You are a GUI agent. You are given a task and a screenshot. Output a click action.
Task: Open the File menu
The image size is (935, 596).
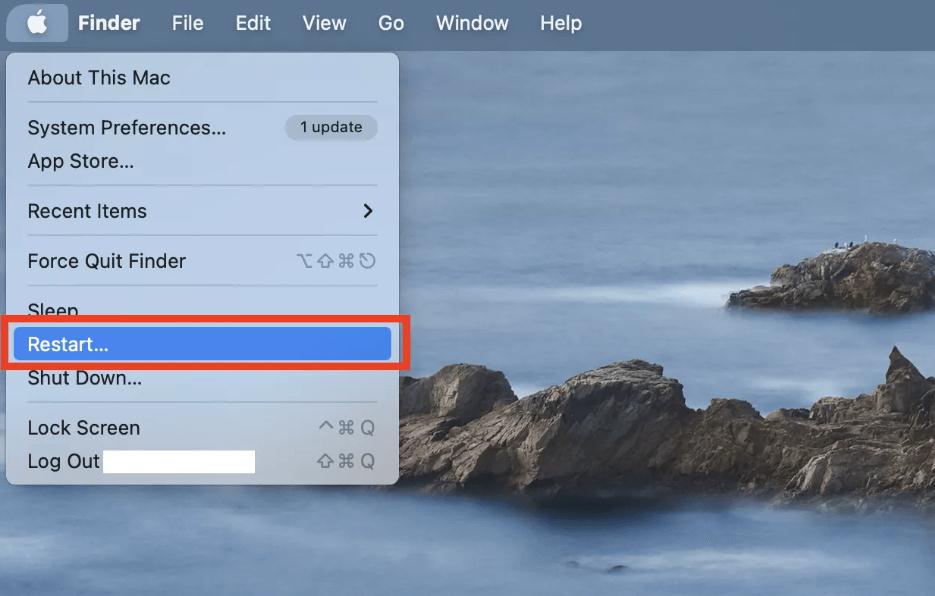pos(187,23)
